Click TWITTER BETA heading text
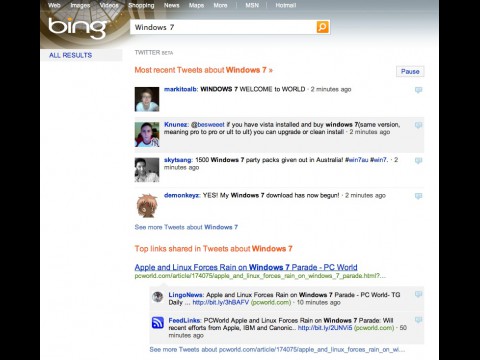The image size is (480, 360). click(154, 53)
